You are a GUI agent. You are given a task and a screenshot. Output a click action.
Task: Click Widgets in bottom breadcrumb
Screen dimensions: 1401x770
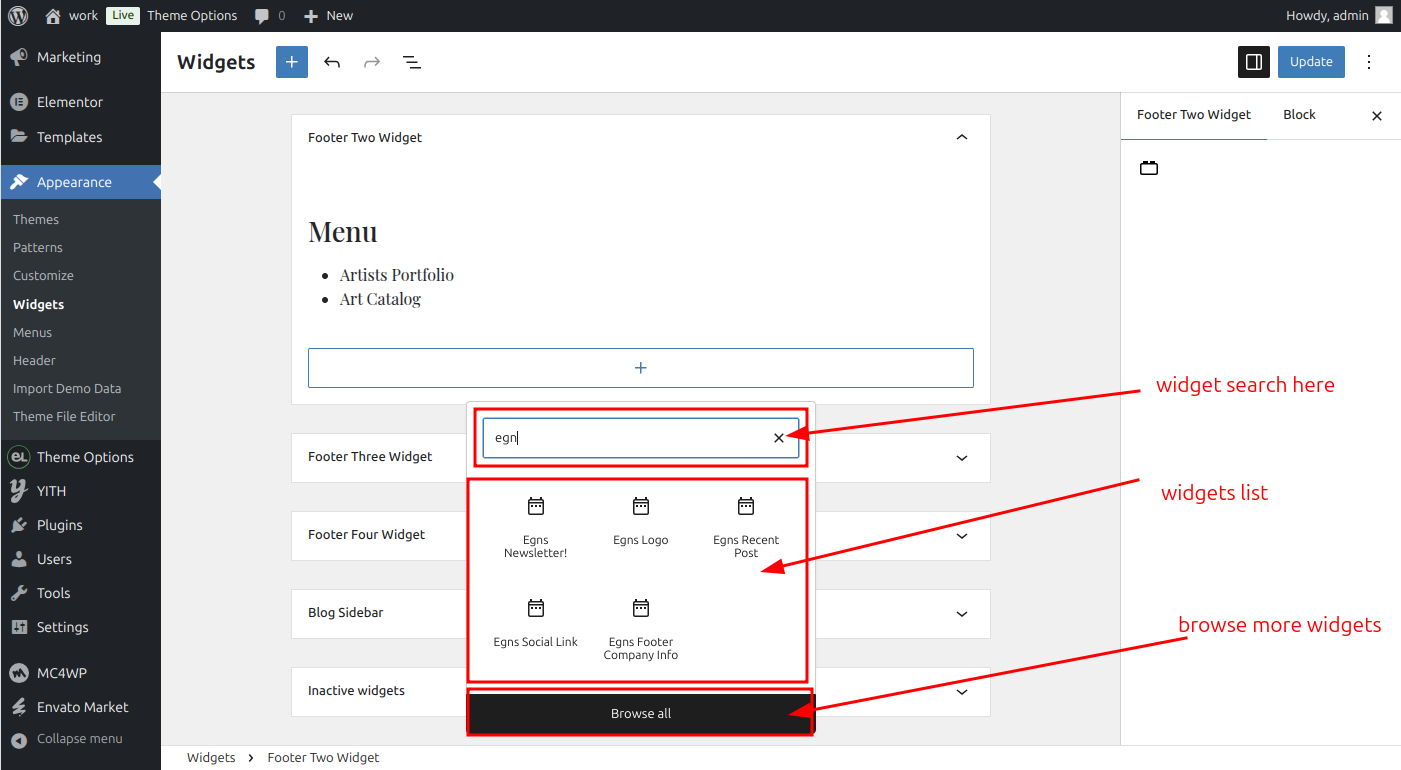211,758
